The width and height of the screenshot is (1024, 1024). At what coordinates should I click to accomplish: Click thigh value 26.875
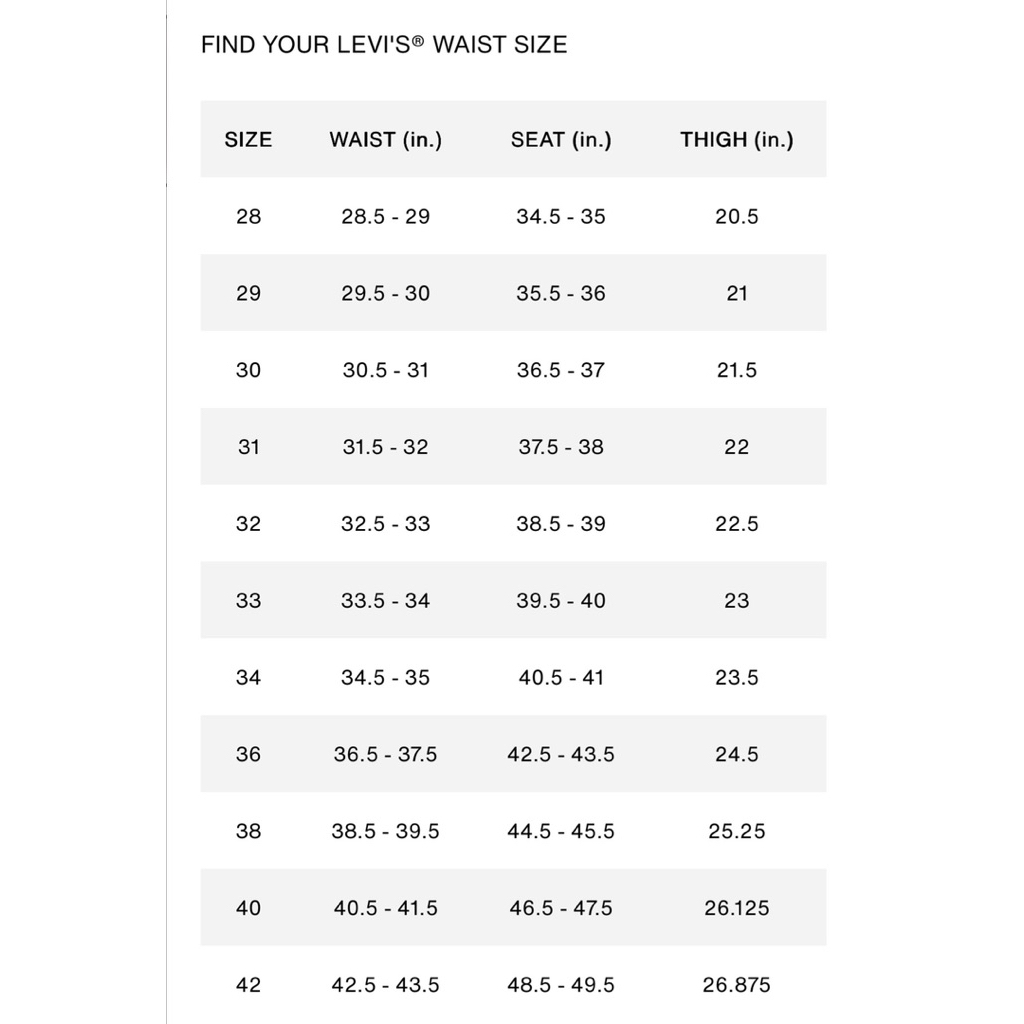pyautogui.click(x=737, y=984)
